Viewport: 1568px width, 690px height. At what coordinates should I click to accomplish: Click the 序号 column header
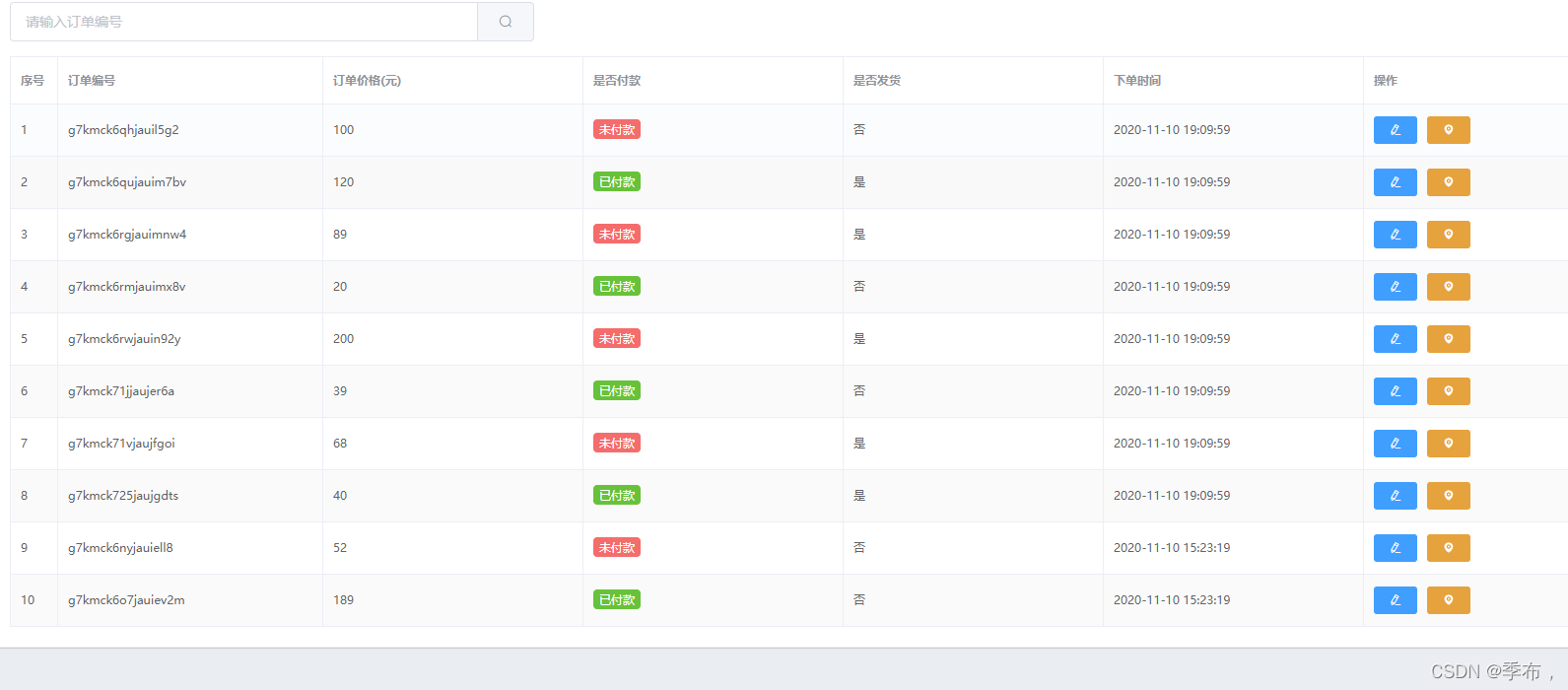coord(33,81)
